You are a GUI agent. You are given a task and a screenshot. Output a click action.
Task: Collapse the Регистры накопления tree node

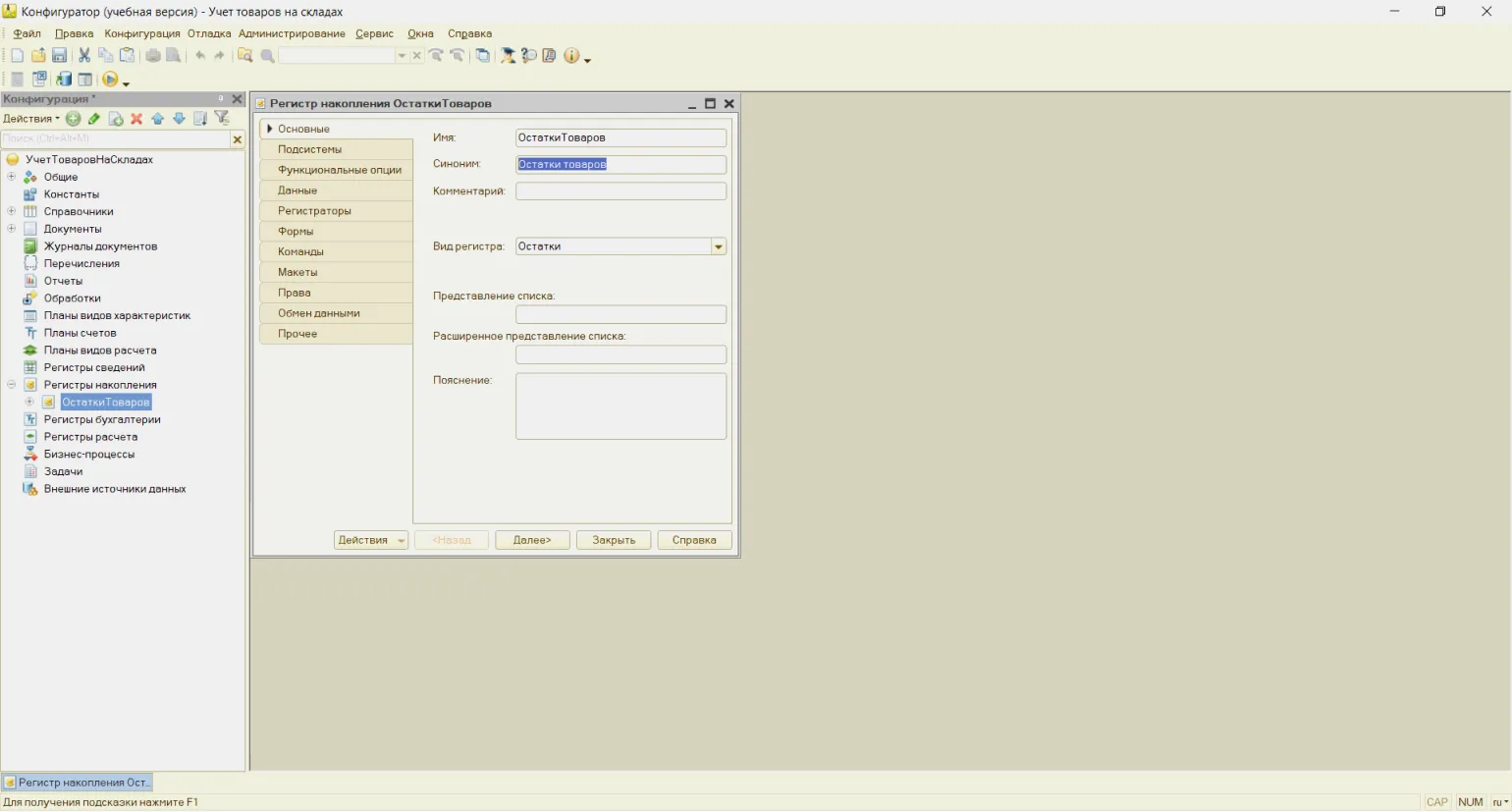coord(12,385)
